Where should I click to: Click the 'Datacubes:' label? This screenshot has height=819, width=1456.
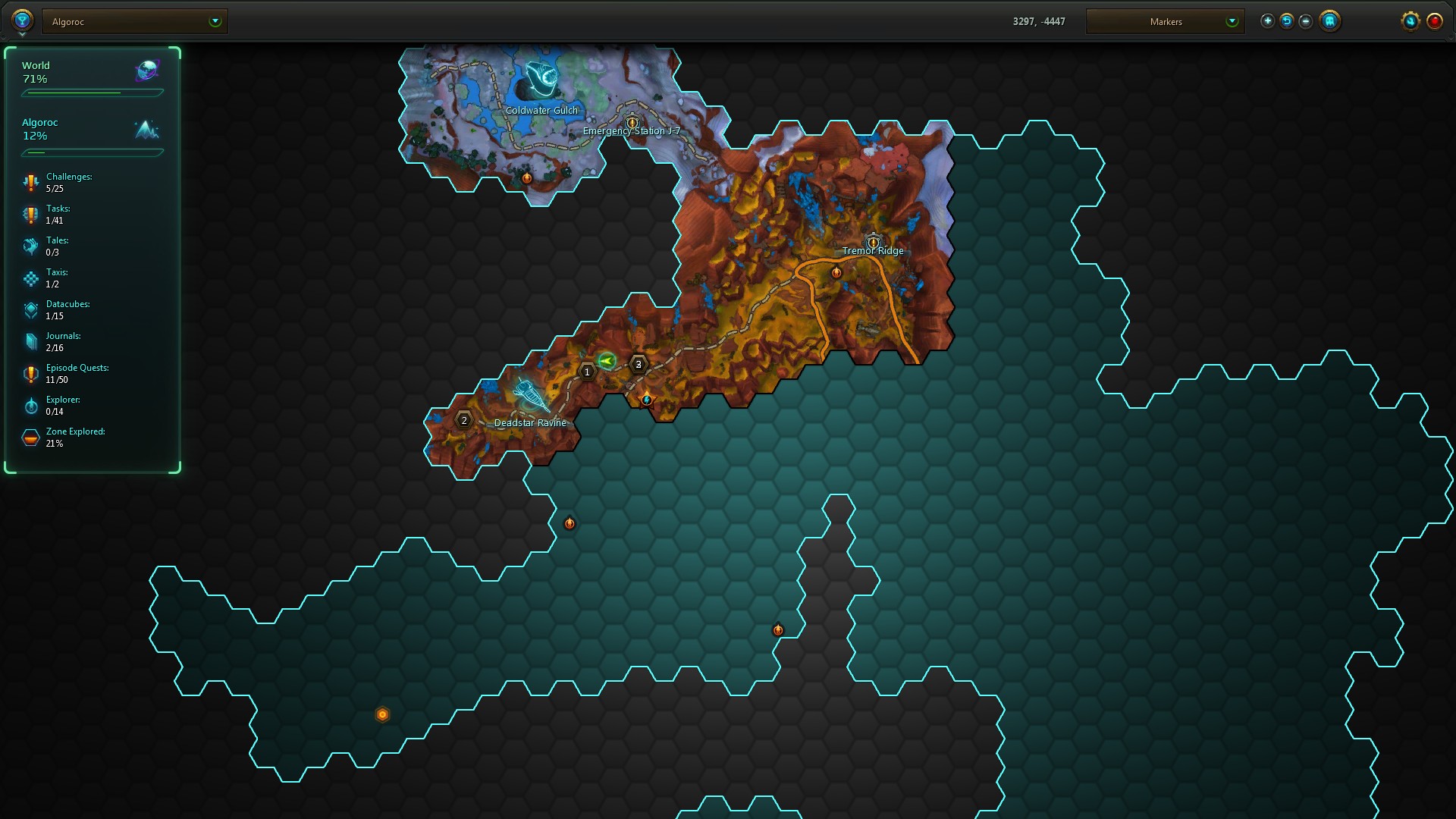click(67, 304)
